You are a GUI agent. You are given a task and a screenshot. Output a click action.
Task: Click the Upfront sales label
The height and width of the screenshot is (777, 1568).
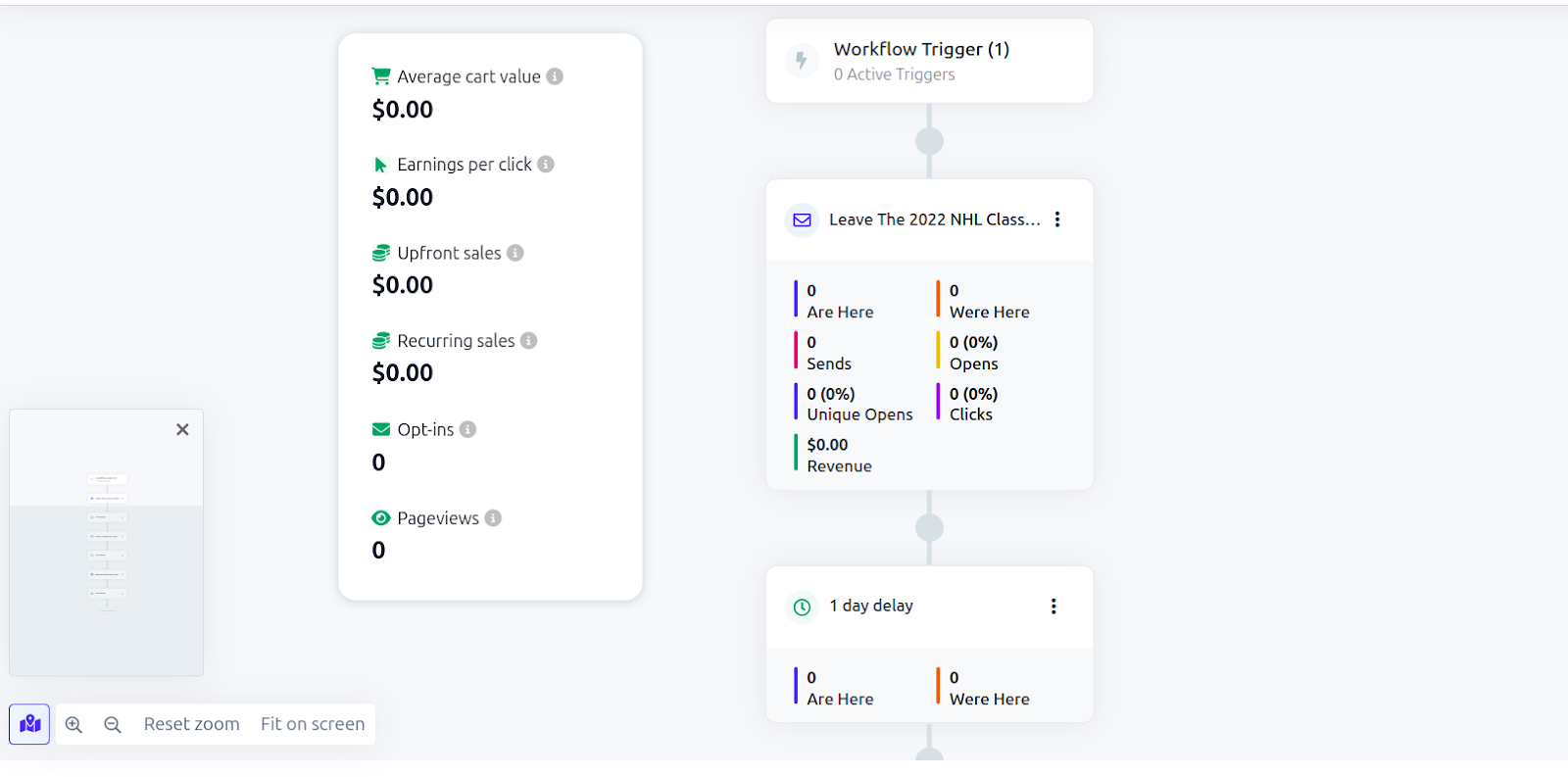point(449,253)
